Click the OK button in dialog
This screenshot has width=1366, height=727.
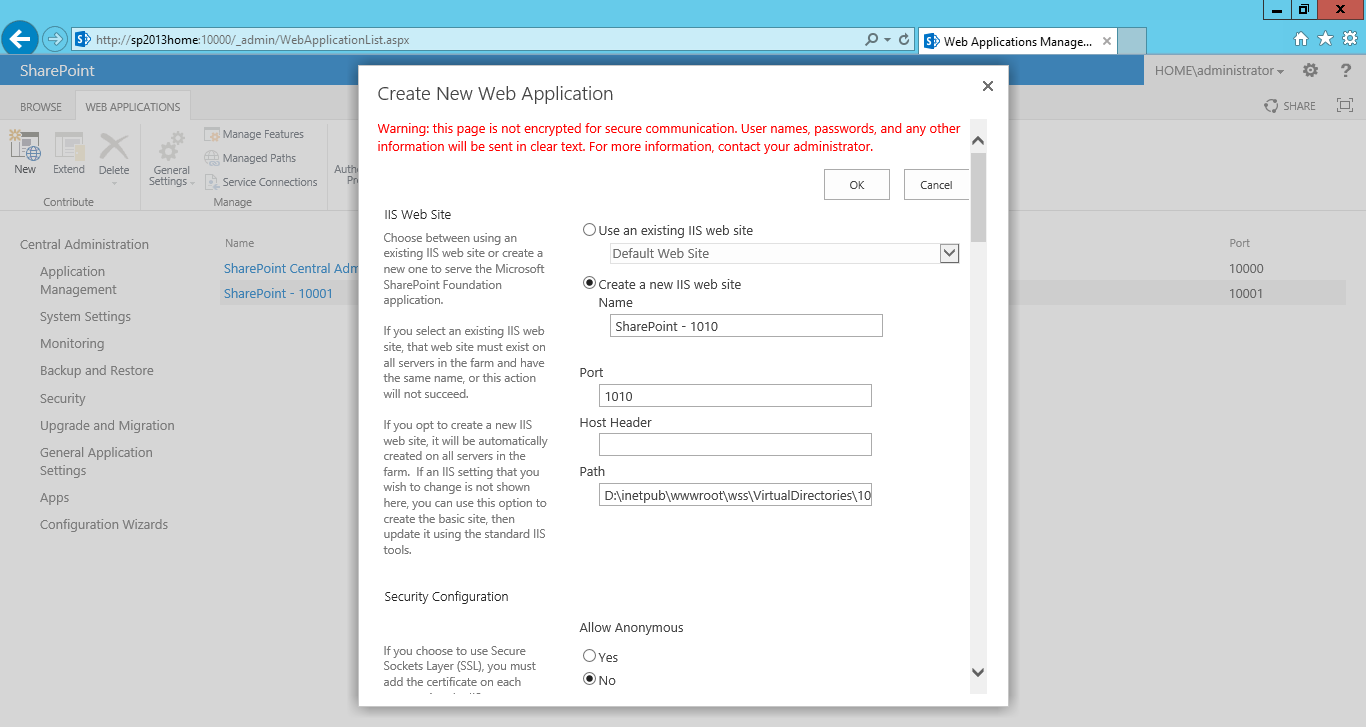(x=857, y=185)
